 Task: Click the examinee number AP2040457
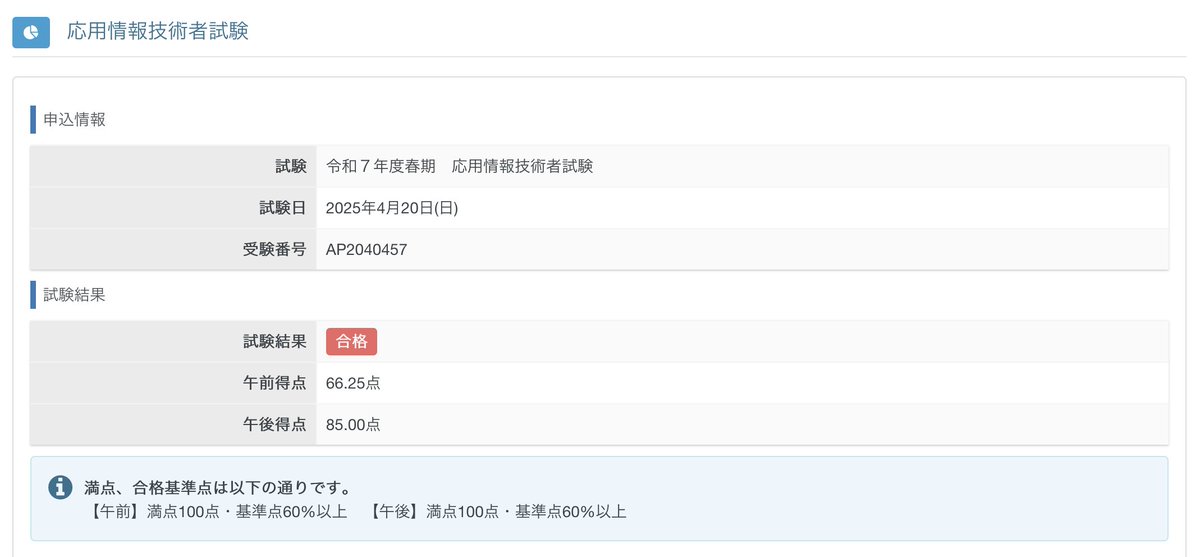click(x=366, y=250)
